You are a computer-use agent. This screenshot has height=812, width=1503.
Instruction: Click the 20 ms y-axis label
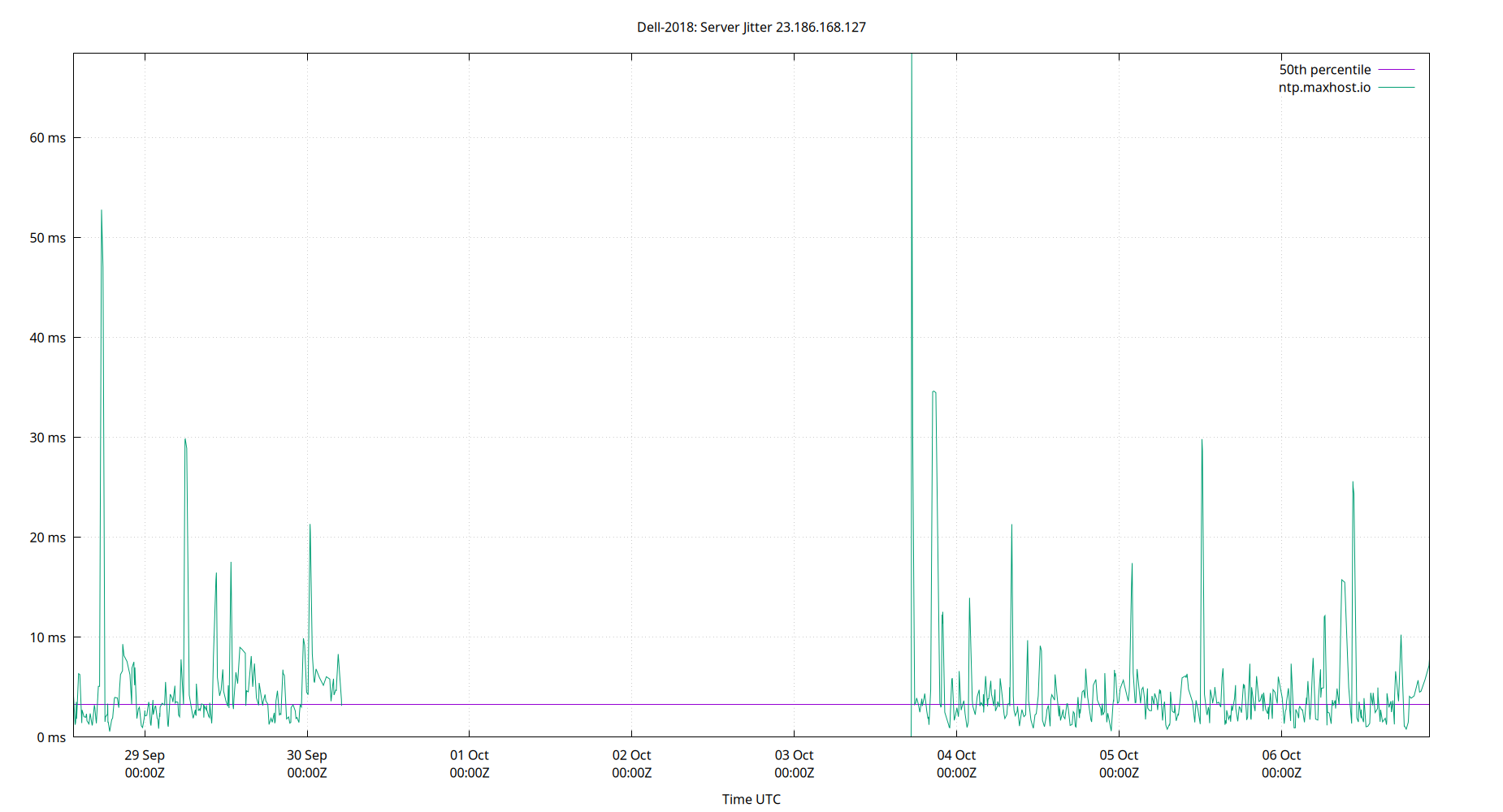click(48, 538)
